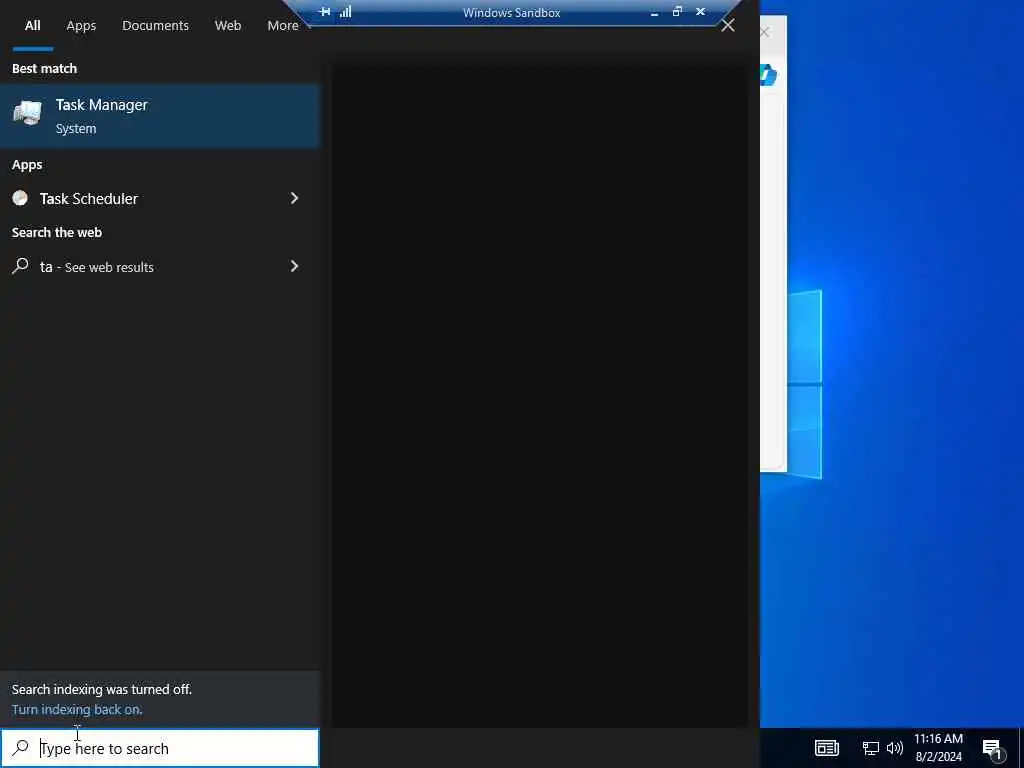
Task: Open Task Manager best match result
Action: [159, 116]
